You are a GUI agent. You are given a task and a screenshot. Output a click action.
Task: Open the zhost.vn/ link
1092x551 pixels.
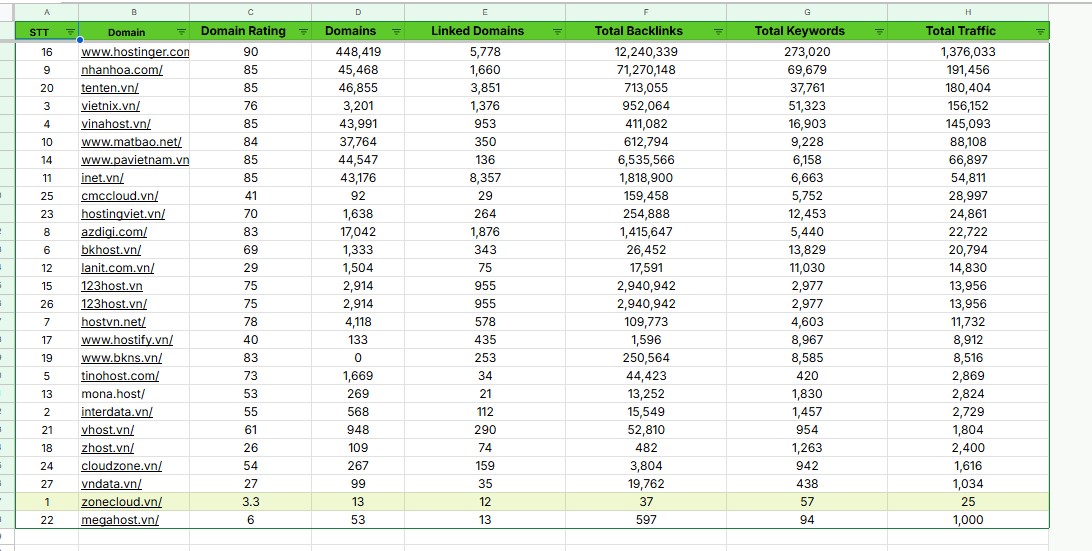[x=108, y=449]
